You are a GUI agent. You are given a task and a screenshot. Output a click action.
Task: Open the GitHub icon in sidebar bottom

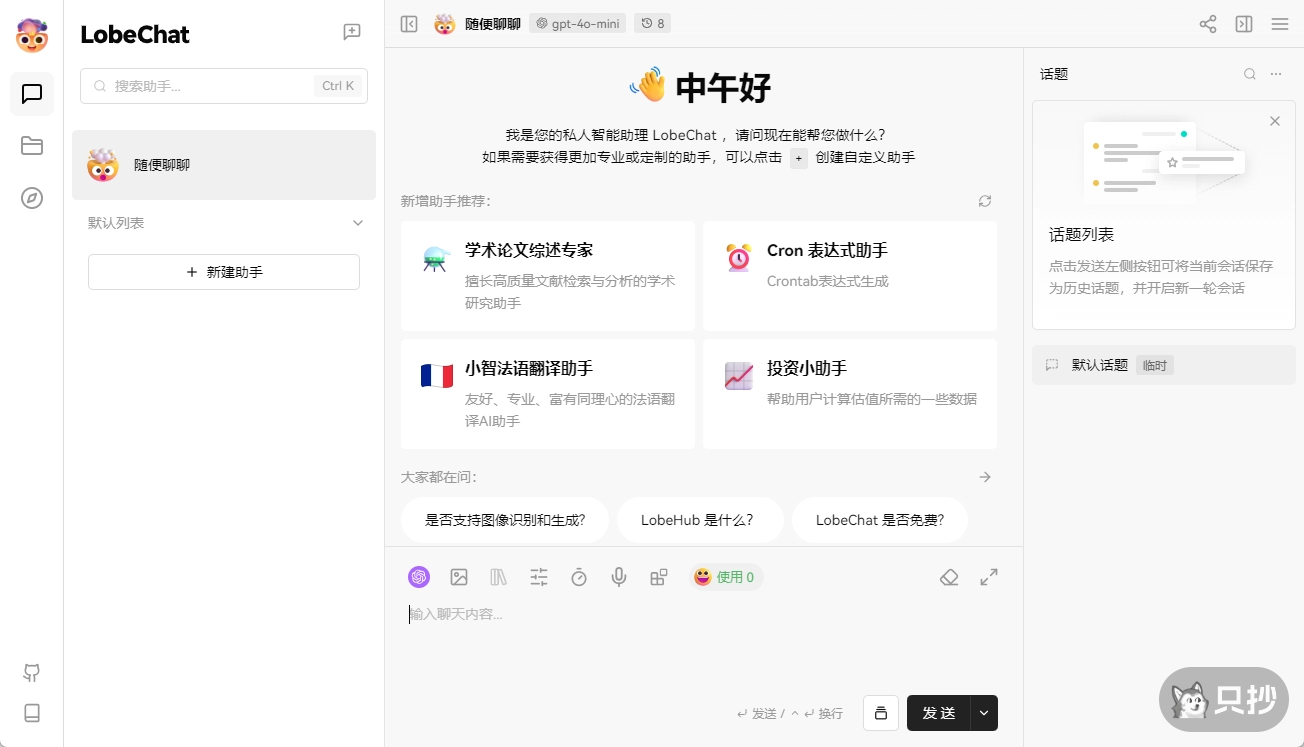[x=31, y=673]
